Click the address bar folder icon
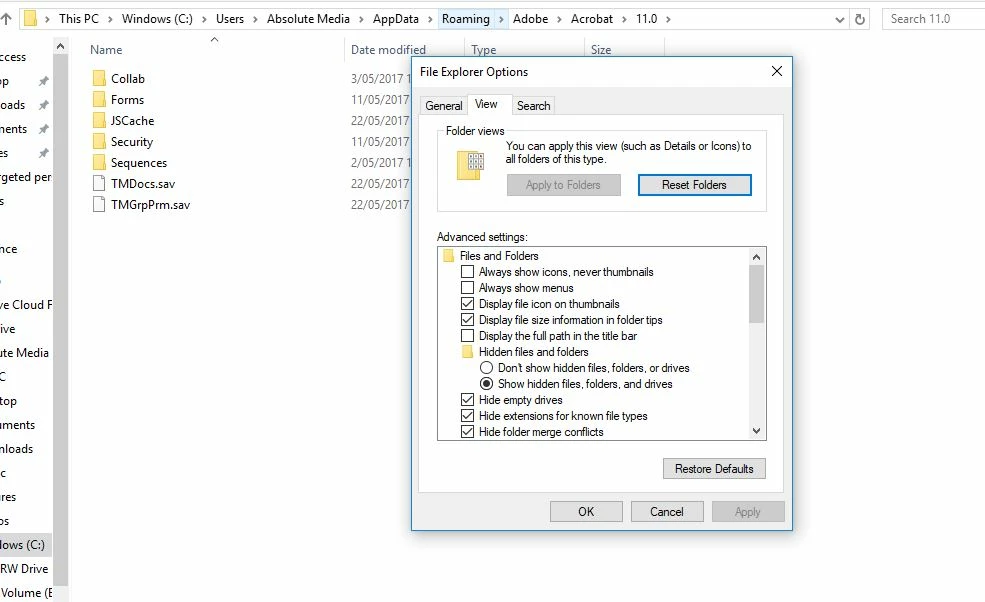Image resolution: width=985 pixels, height=602 pixels. [30, 19]
